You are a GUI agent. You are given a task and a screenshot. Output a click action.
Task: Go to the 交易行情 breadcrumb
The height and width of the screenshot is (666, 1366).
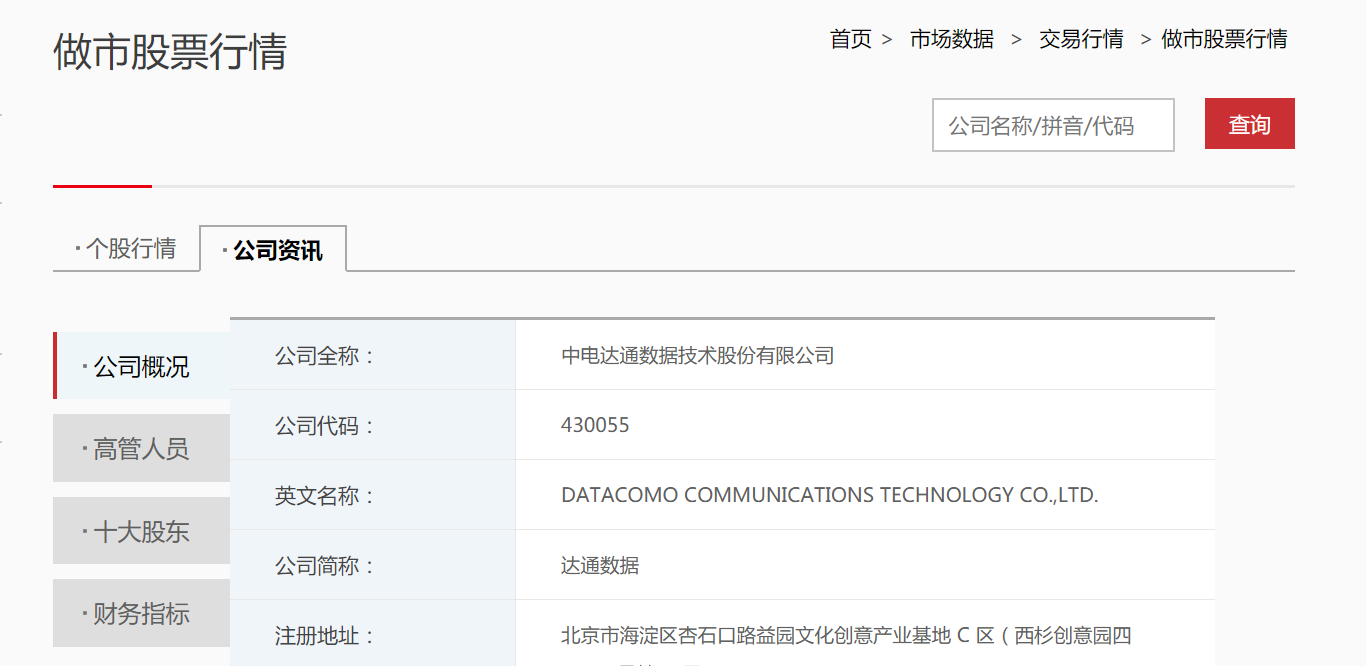pyautogui.click(x=1081, y=39)
